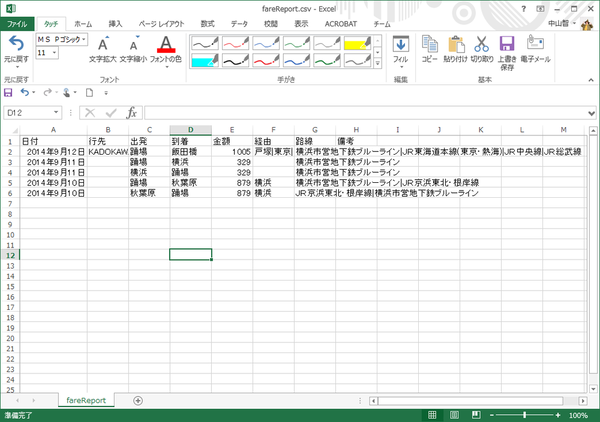600x422 pixels.
Task: Click the touch/mouse mode hand icon
Action: pos(67,93)
